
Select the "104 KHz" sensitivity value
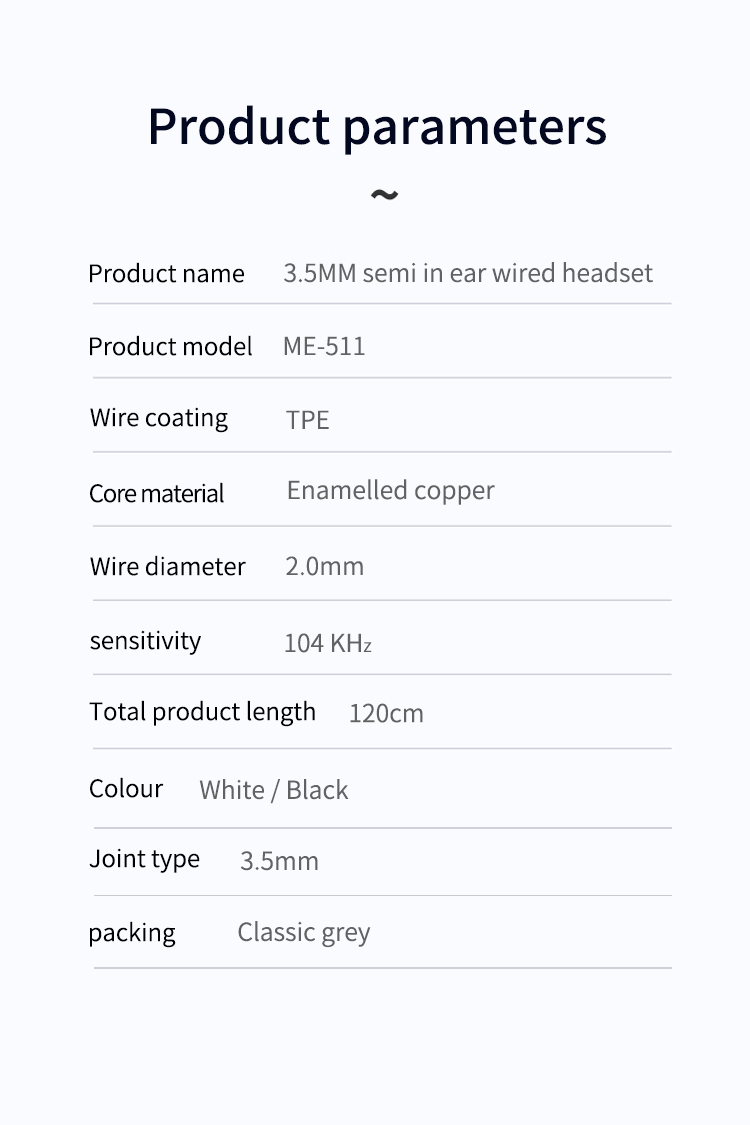(328, 643)
